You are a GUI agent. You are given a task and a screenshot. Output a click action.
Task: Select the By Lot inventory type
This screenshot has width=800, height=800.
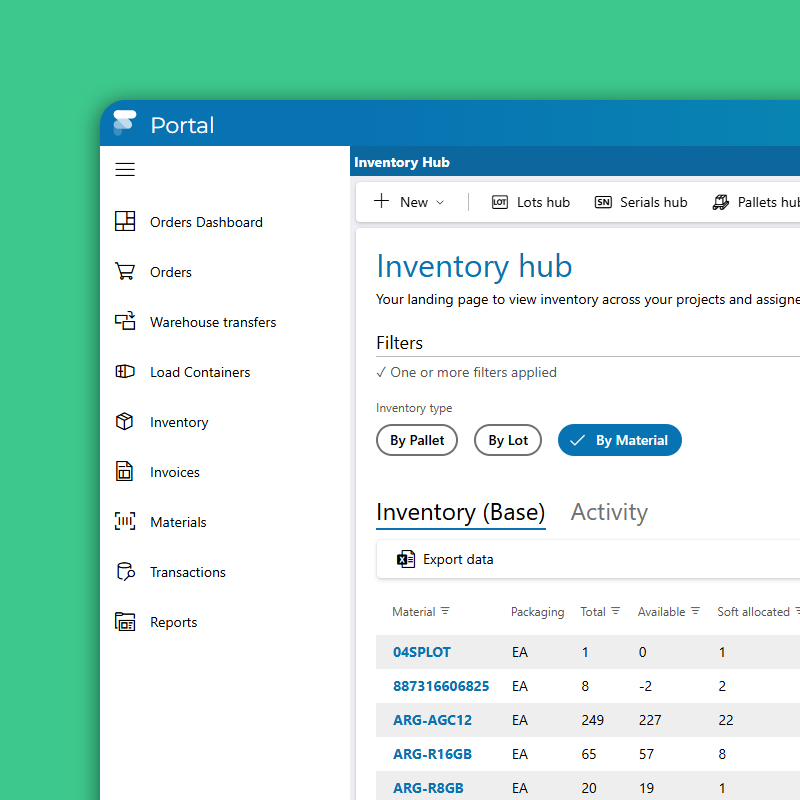click(508, 440)
